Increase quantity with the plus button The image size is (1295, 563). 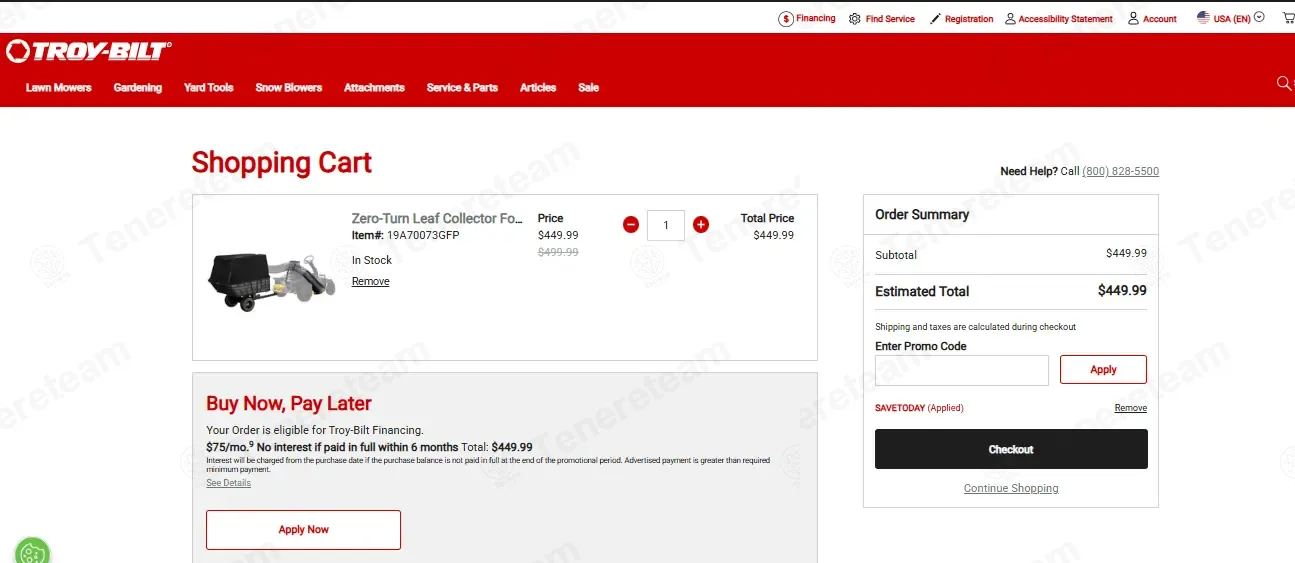(701, 225)
